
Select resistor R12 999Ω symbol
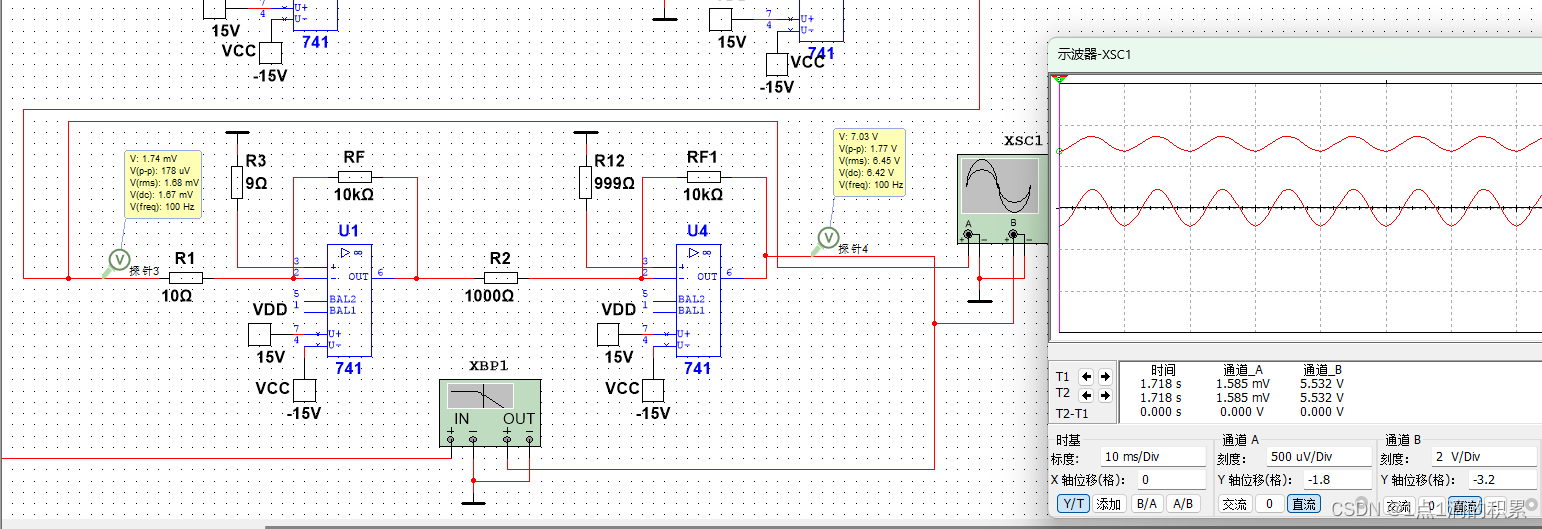coord(586,183)
